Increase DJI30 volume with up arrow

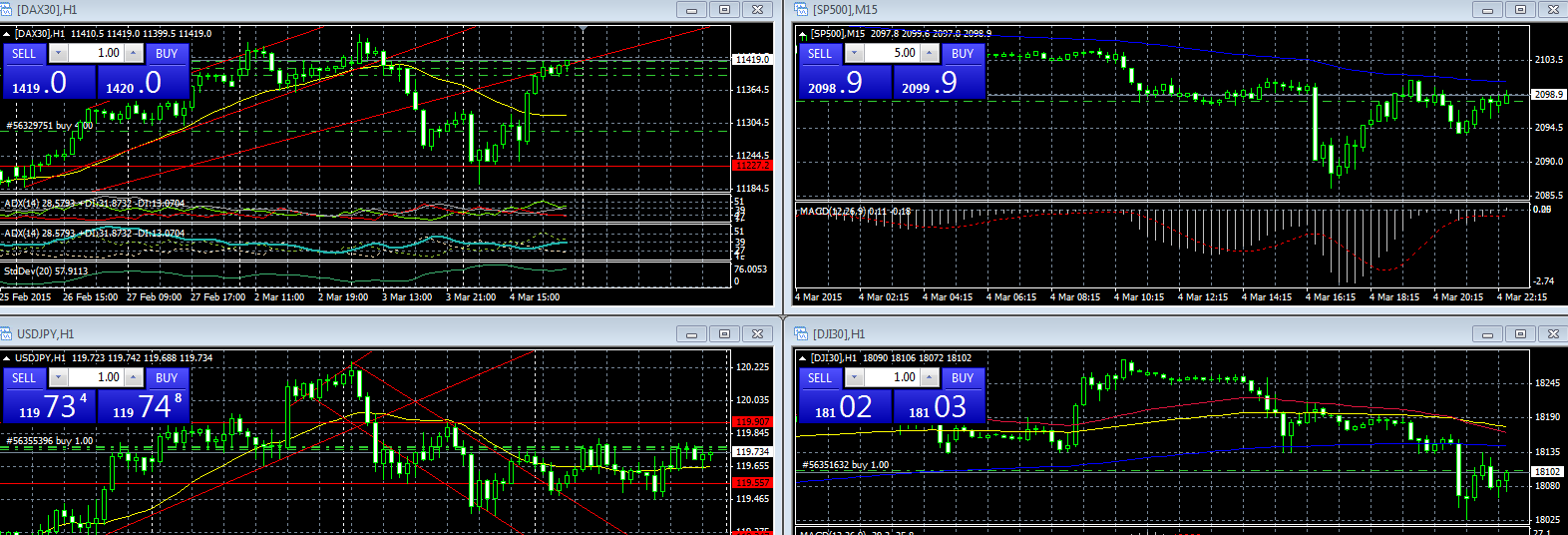click(930, 378)
